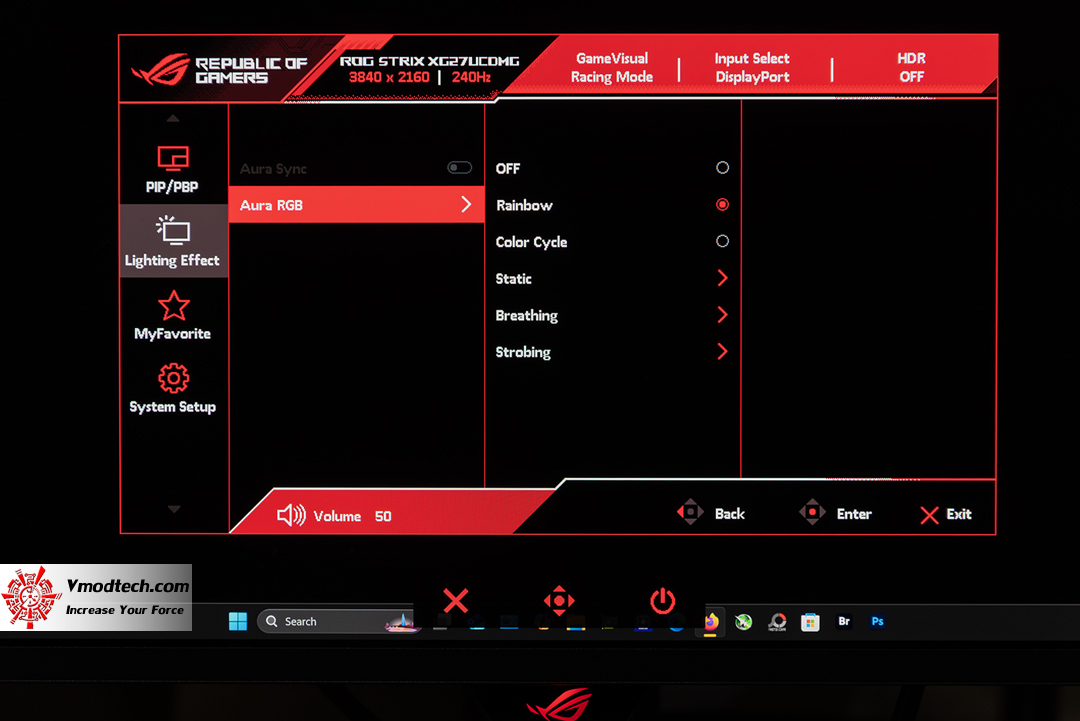
Task: Open Firefox from the taskbar
Action: coord(710,622)
